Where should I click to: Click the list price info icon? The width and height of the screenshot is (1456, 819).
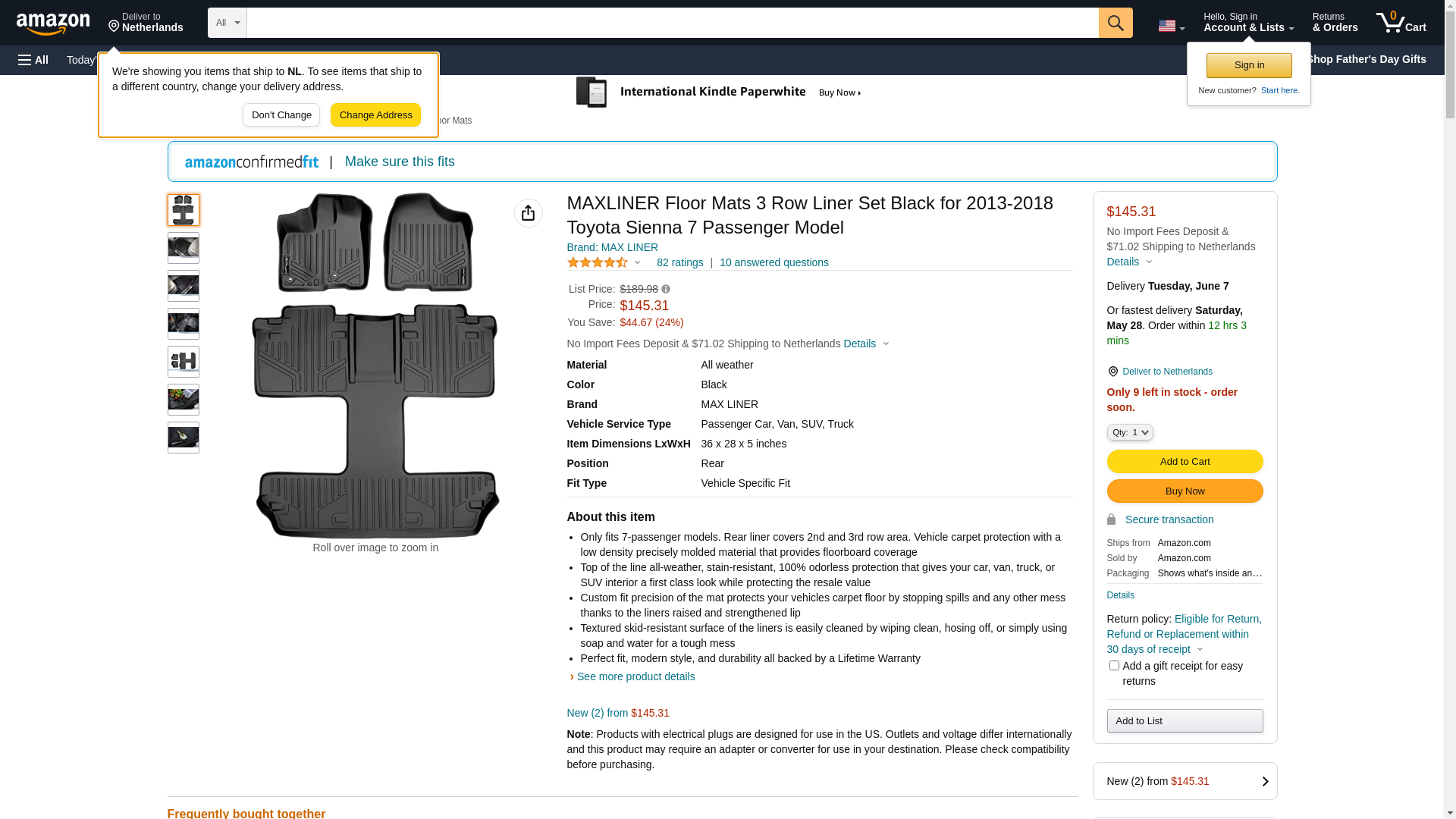tap(666, 289)
